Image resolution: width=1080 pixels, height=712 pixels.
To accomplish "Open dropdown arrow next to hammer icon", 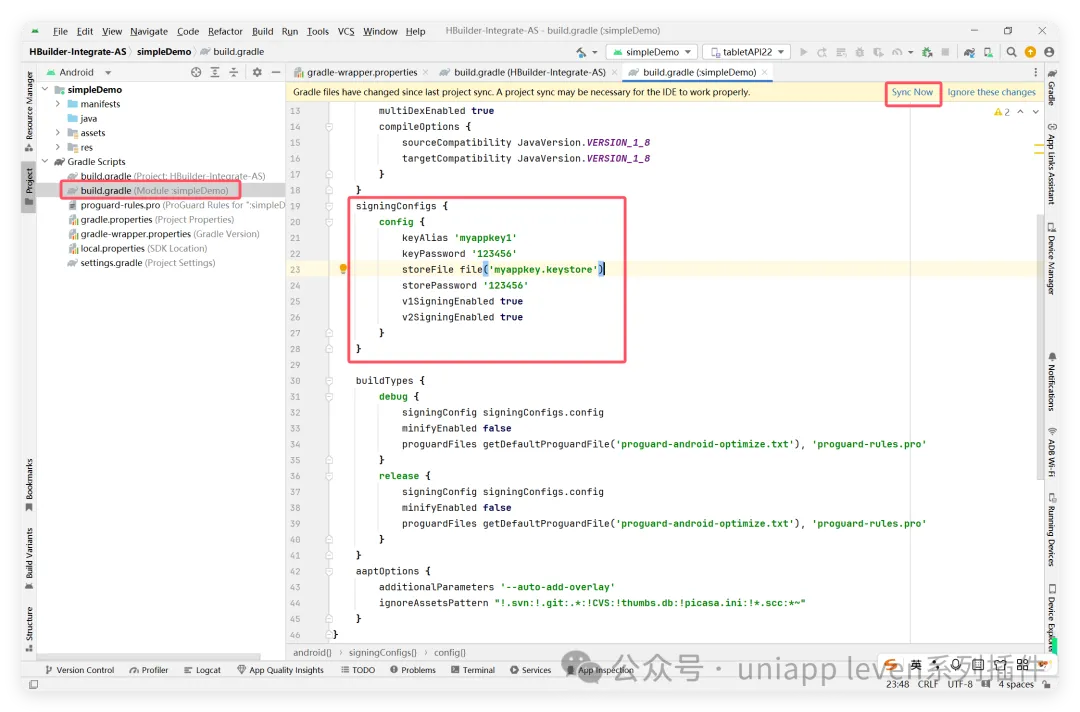I will point(594,52).
